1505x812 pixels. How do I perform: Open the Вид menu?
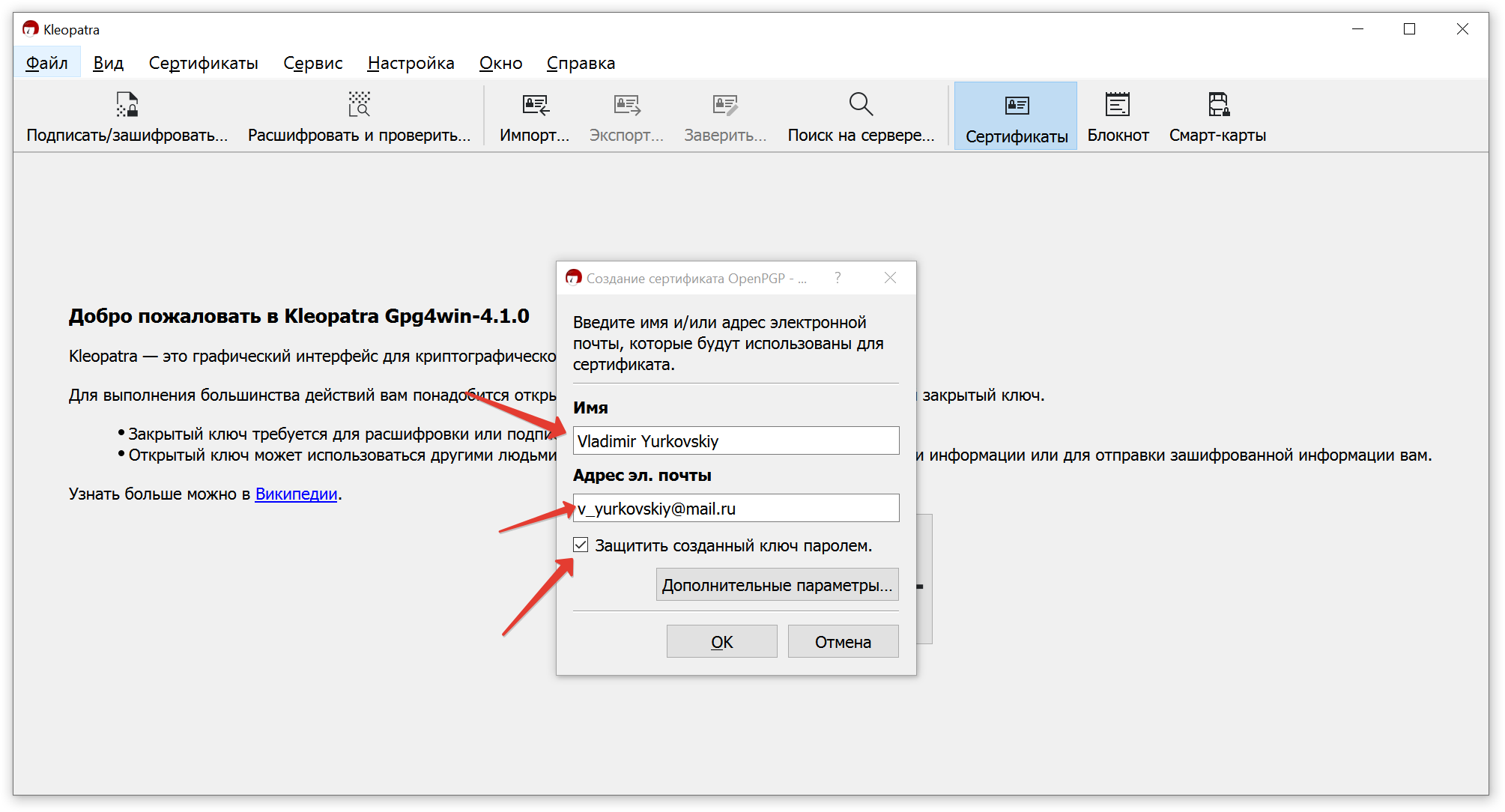click(108, 63)
